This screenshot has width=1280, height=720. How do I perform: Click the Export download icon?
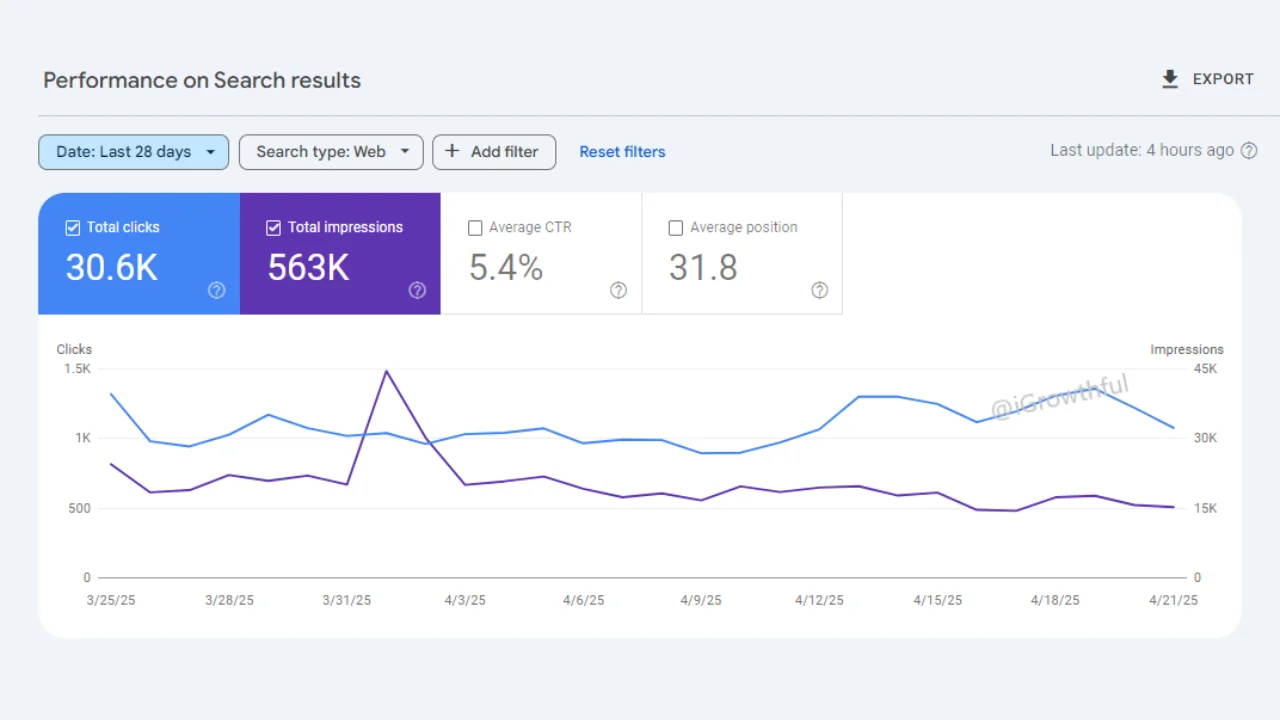pos(1170,79)
